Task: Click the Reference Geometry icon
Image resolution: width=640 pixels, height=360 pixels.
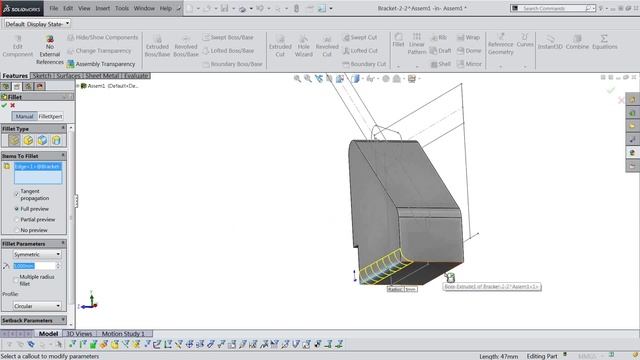Action: click(501, 37)
